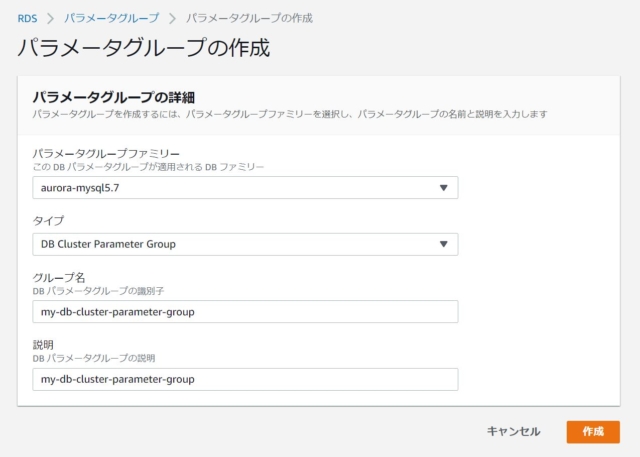Screen dimensions: 640x457
Task: Open the aurora-mysql5.7 family dropdown
Action: 245,188
